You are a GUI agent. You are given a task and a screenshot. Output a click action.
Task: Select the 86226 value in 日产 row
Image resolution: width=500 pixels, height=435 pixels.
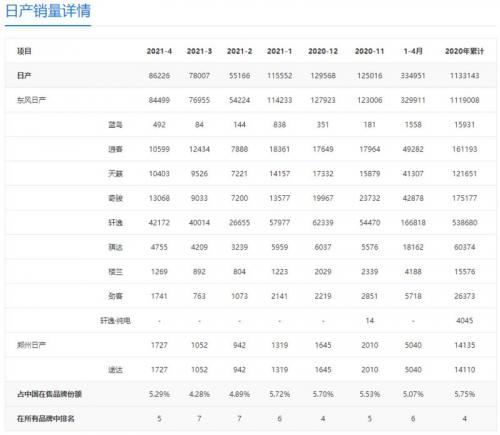tap(159, 76)
